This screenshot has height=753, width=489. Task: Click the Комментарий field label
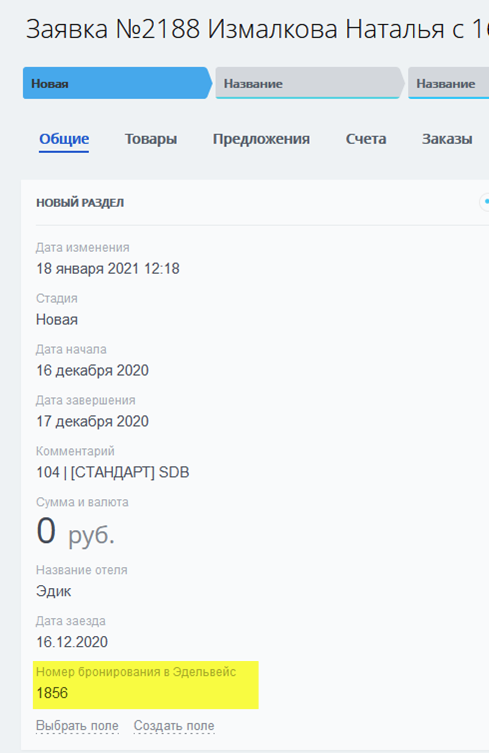pos(75,451)
